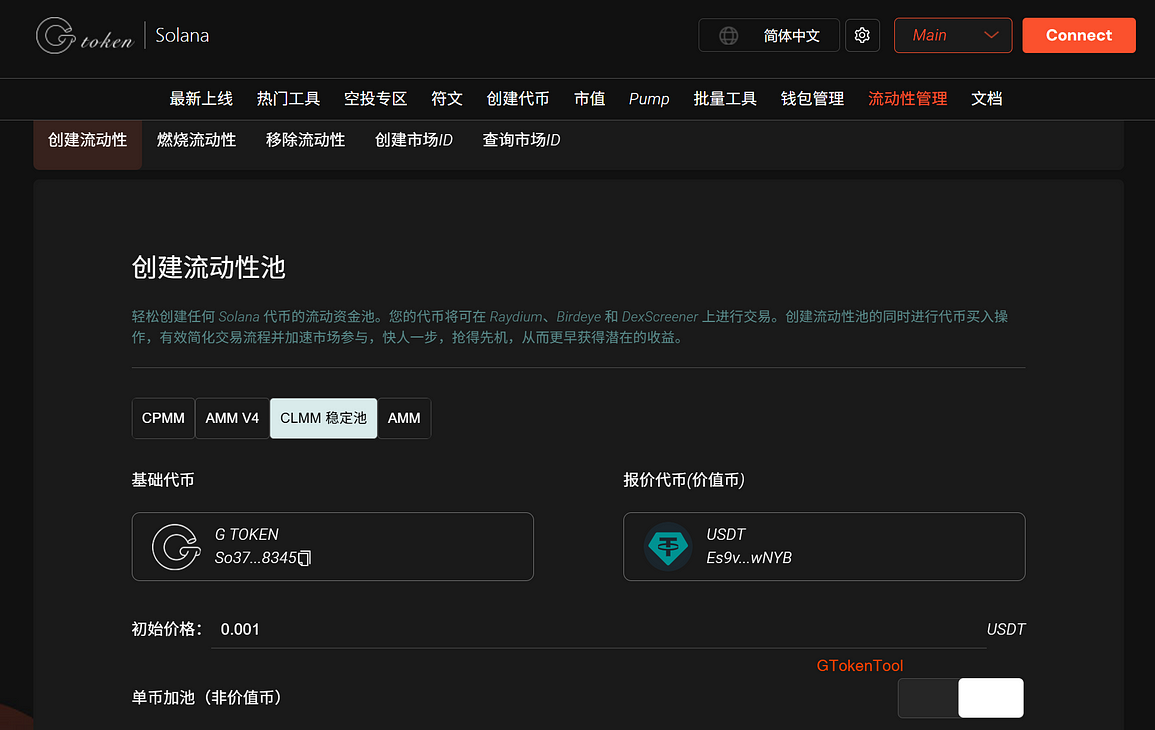Switch to the 移除流动性 tab

305,140
